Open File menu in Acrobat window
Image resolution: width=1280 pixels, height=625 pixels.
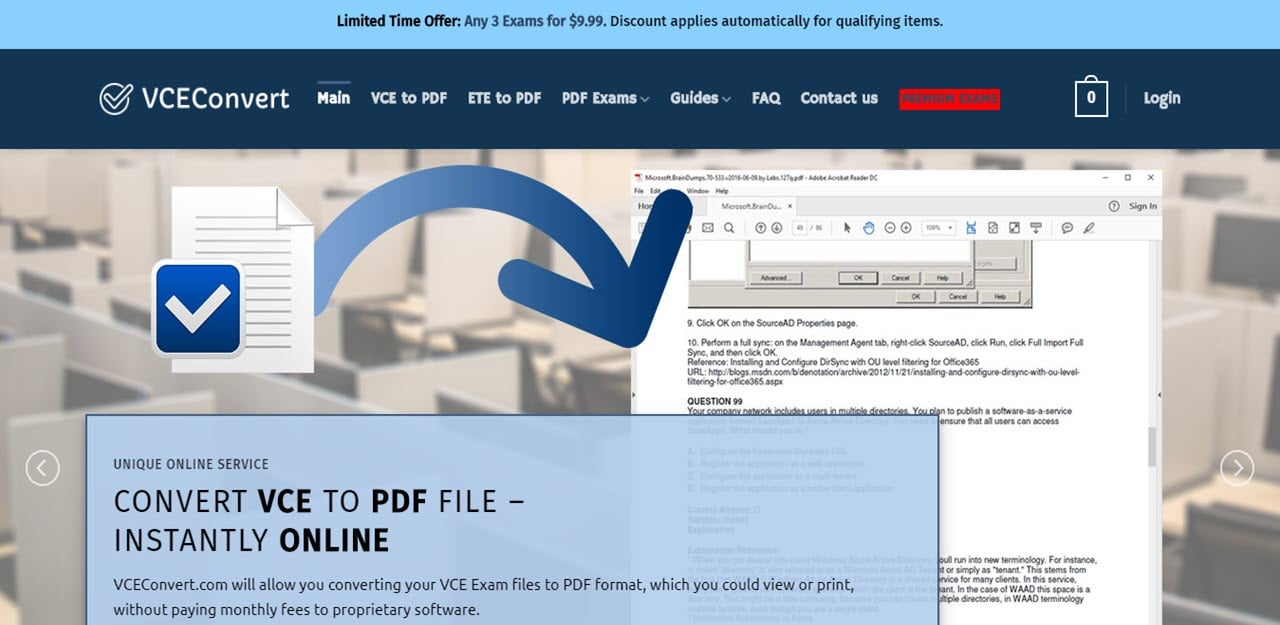639,191
